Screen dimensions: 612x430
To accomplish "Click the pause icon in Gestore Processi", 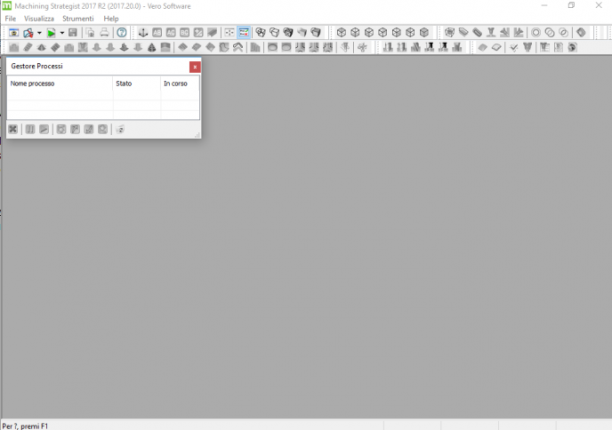I will point(30,129).
